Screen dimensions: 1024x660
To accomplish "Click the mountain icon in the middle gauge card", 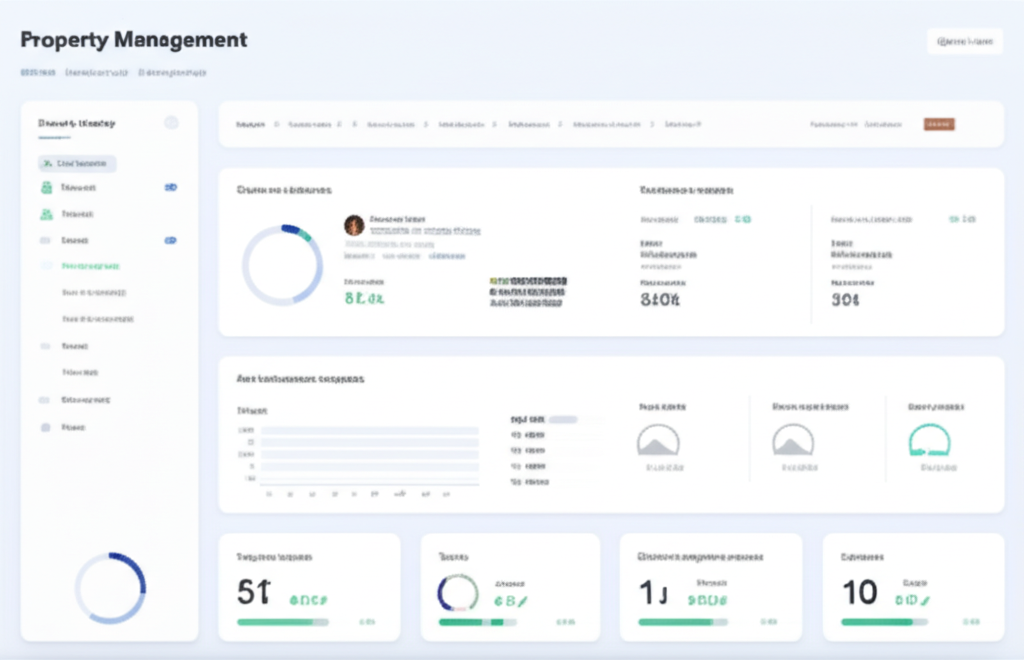I will [x=793, y=441].
